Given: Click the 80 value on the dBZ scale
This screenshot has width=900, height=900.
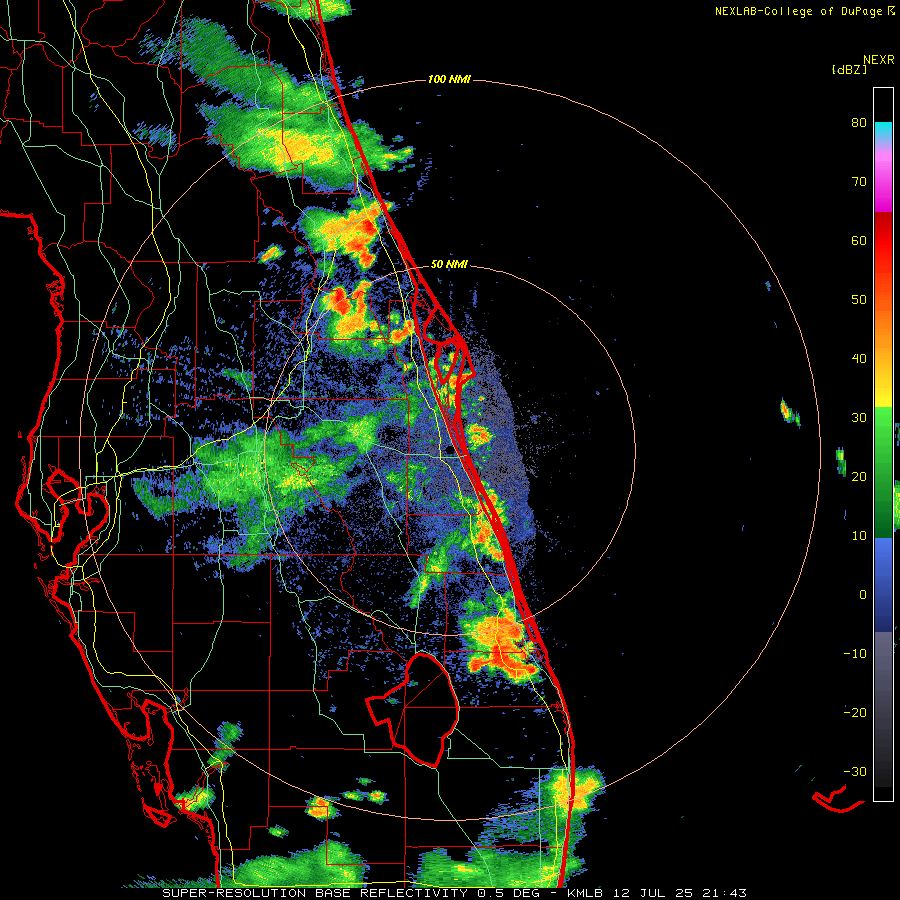Looking at the screenshot, I should pos(859,122).
